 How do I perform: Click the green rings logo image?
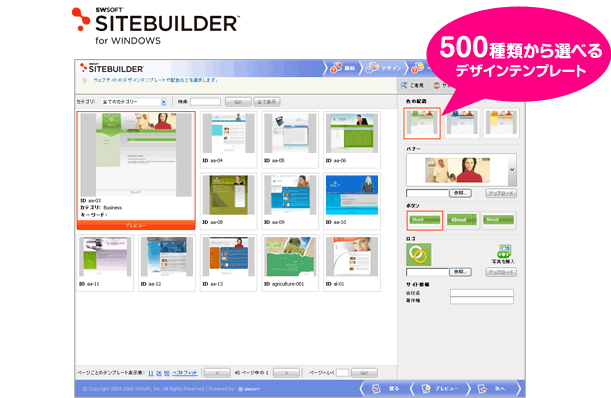[x=419, y=255]
